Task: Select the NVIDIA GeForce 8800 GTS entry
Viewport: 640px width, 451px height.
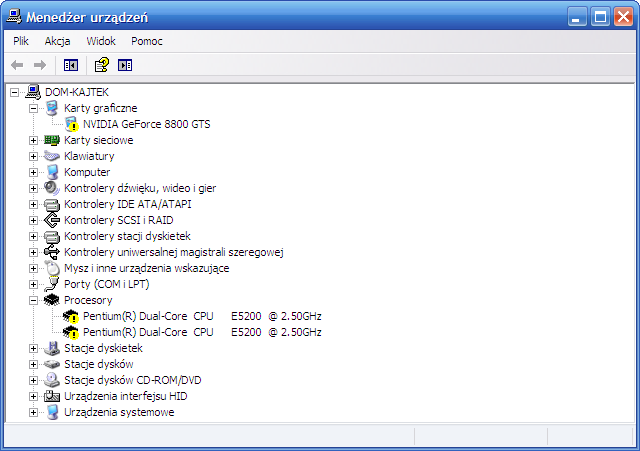Action: point(147,124)
